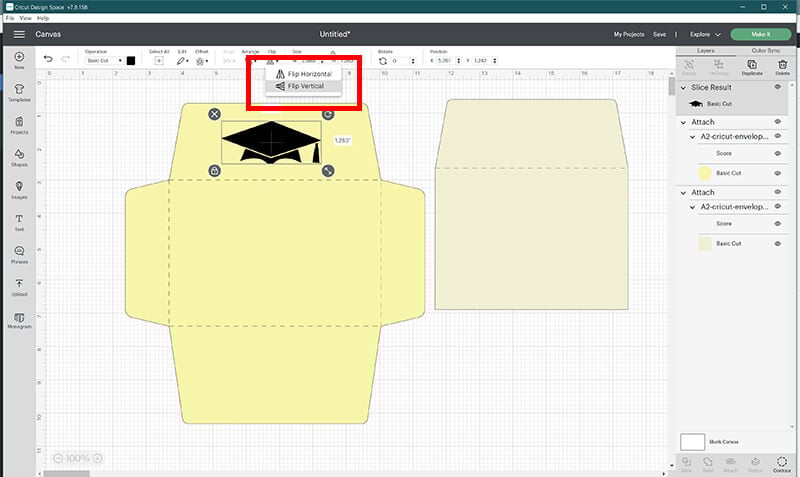The height and width of the screenshot is (477, 800).
Task: Open the Images library
Action: 19,188
